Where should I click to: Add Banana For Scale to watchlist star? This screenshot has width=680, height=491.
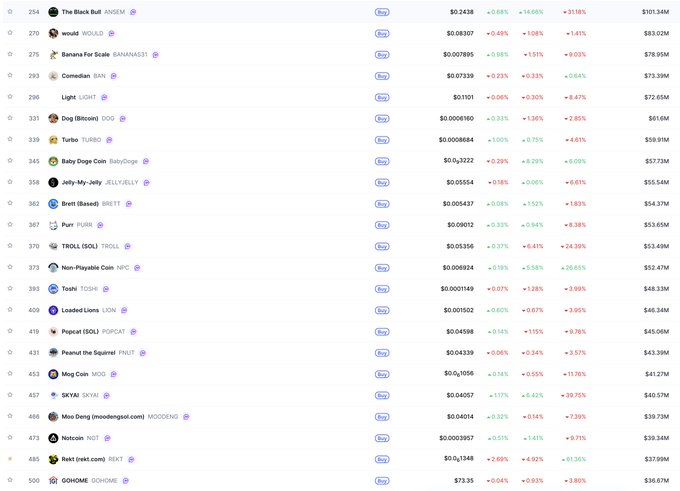pyautogui.click(x=10, y=54)
